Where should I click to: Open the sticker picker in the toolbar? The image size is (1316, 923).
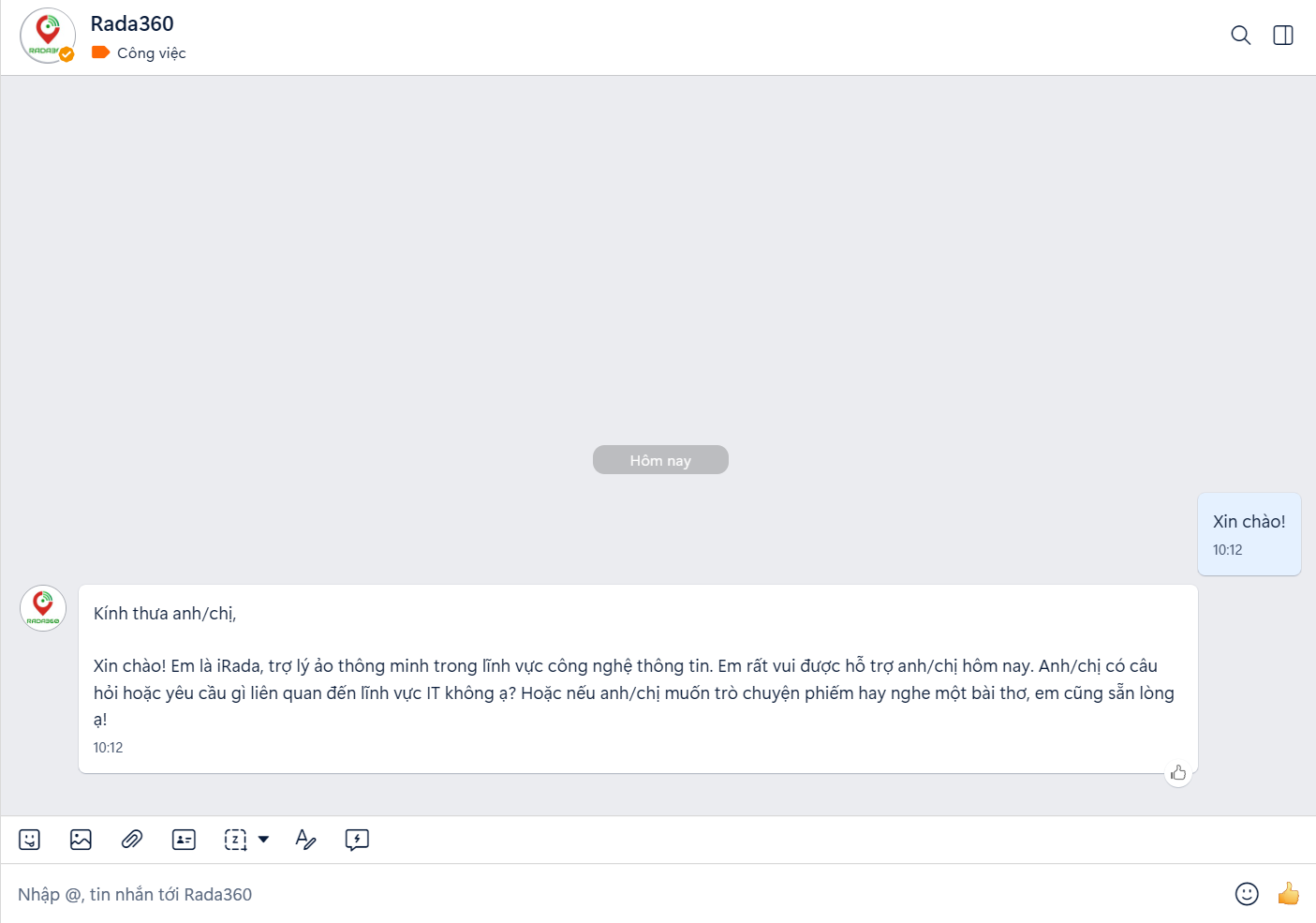point(30,840)
